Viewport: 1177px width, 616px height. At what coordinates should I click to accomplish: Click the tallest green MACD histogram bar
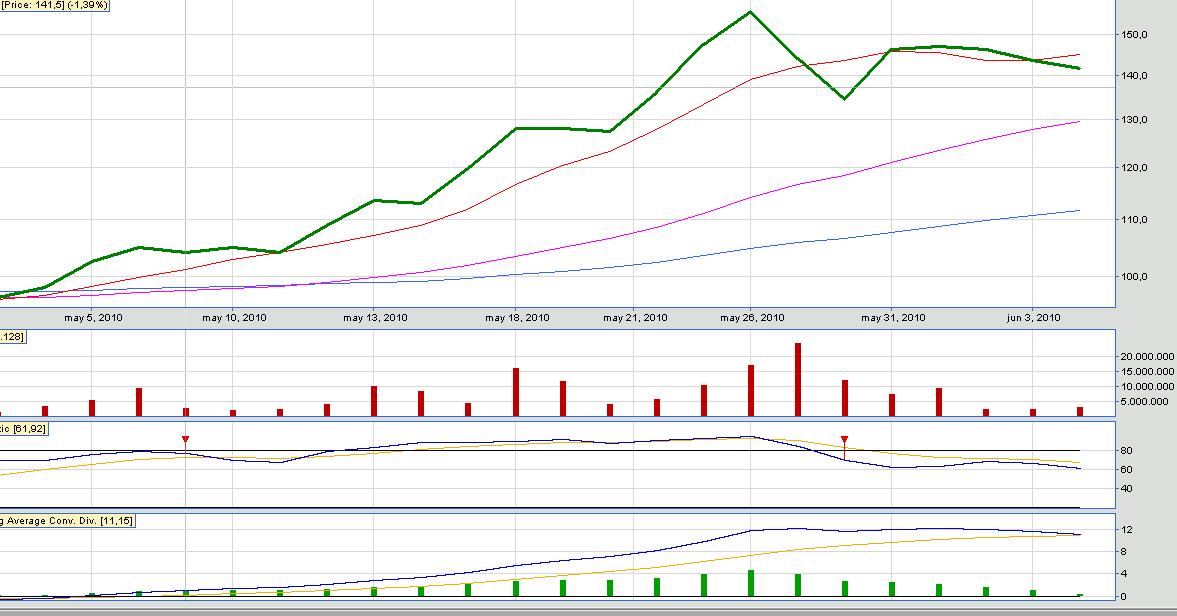(751, 584)
